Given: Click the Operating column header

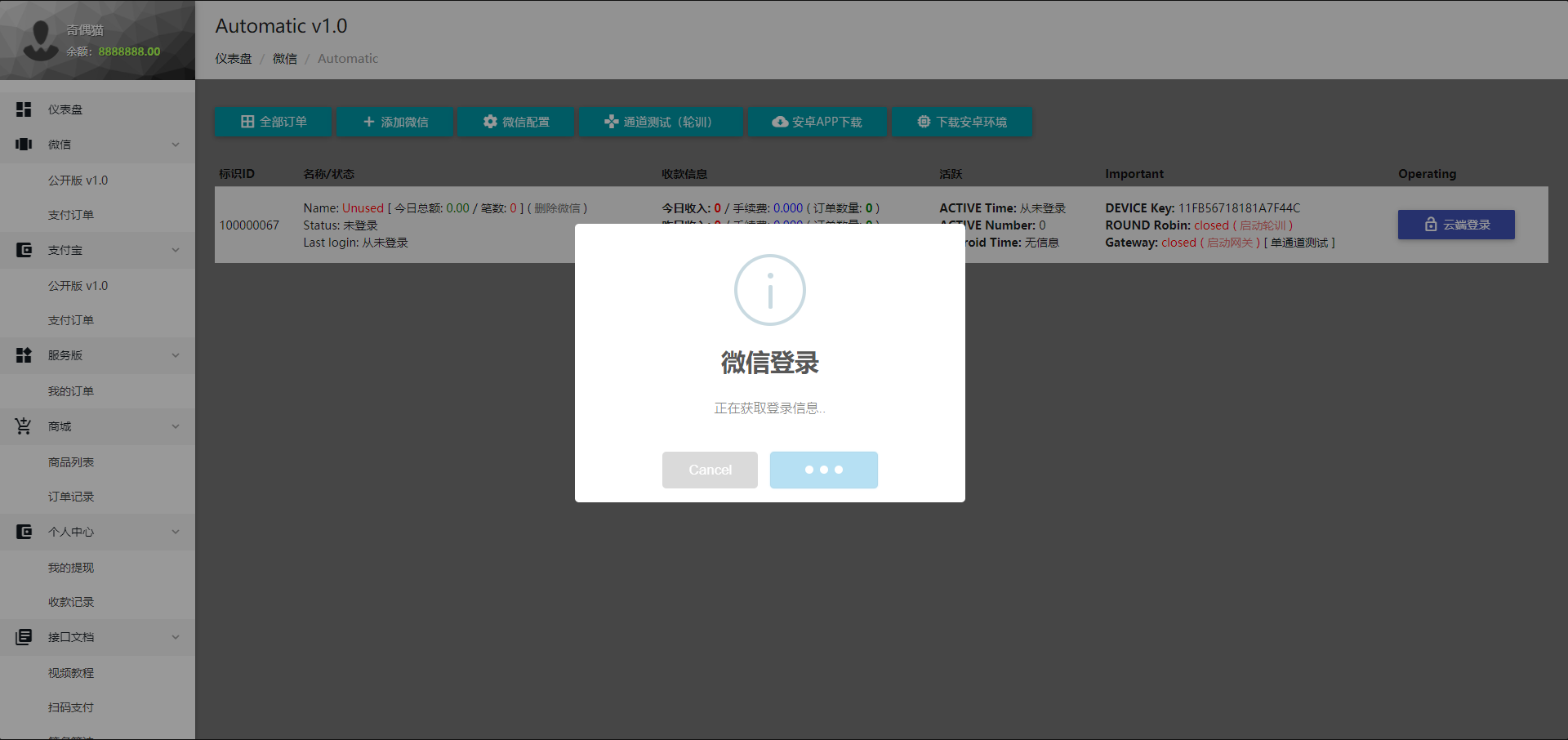Looking at the screenshot, I should (x=1427, y=174).
